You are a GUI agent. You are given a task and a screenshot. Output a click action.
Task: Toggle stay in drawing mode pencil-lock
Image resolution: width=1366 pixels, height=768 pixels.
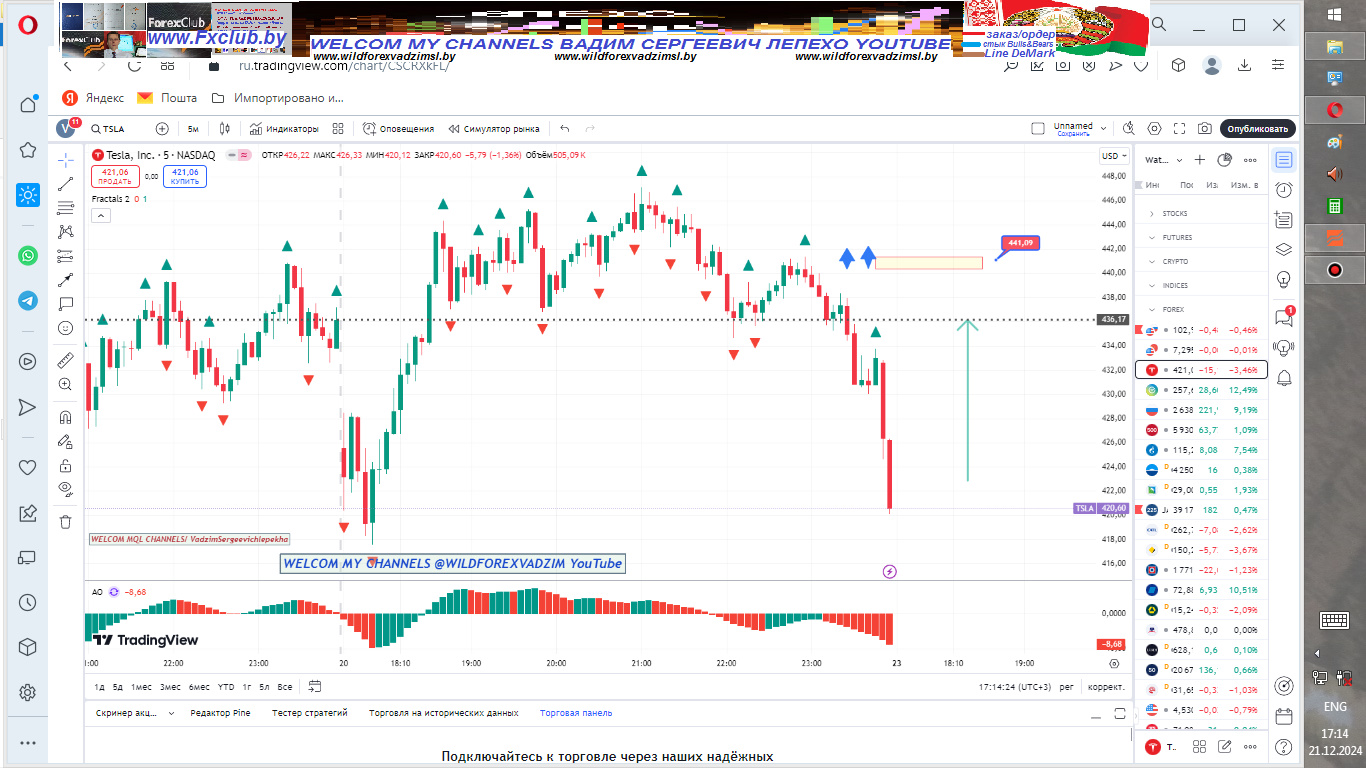point(65,441)
